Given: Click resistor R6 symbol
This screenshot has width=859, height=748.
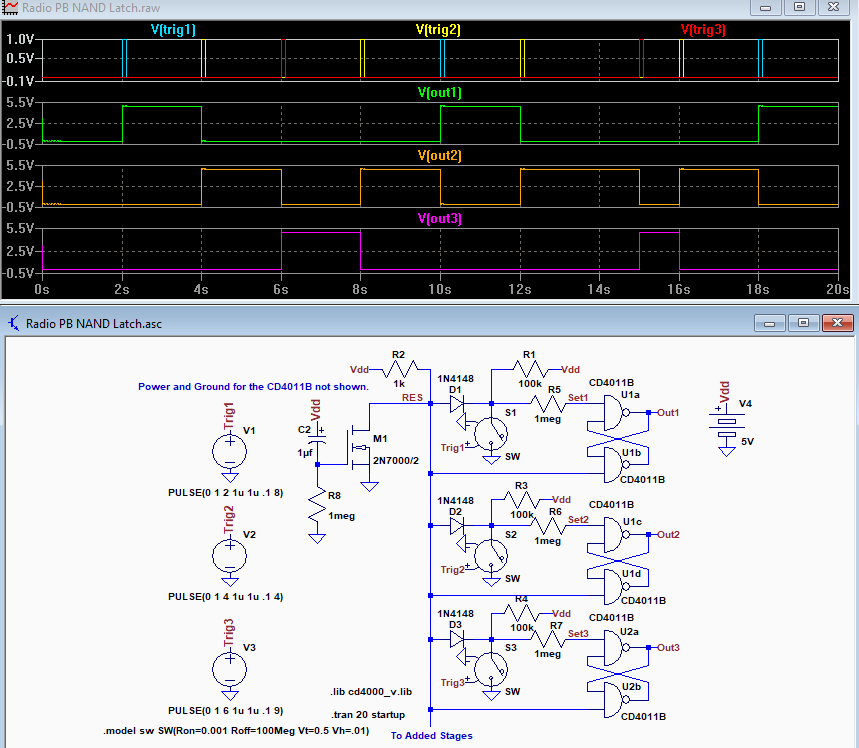Looking at the screenshot, I should (548, 526).
